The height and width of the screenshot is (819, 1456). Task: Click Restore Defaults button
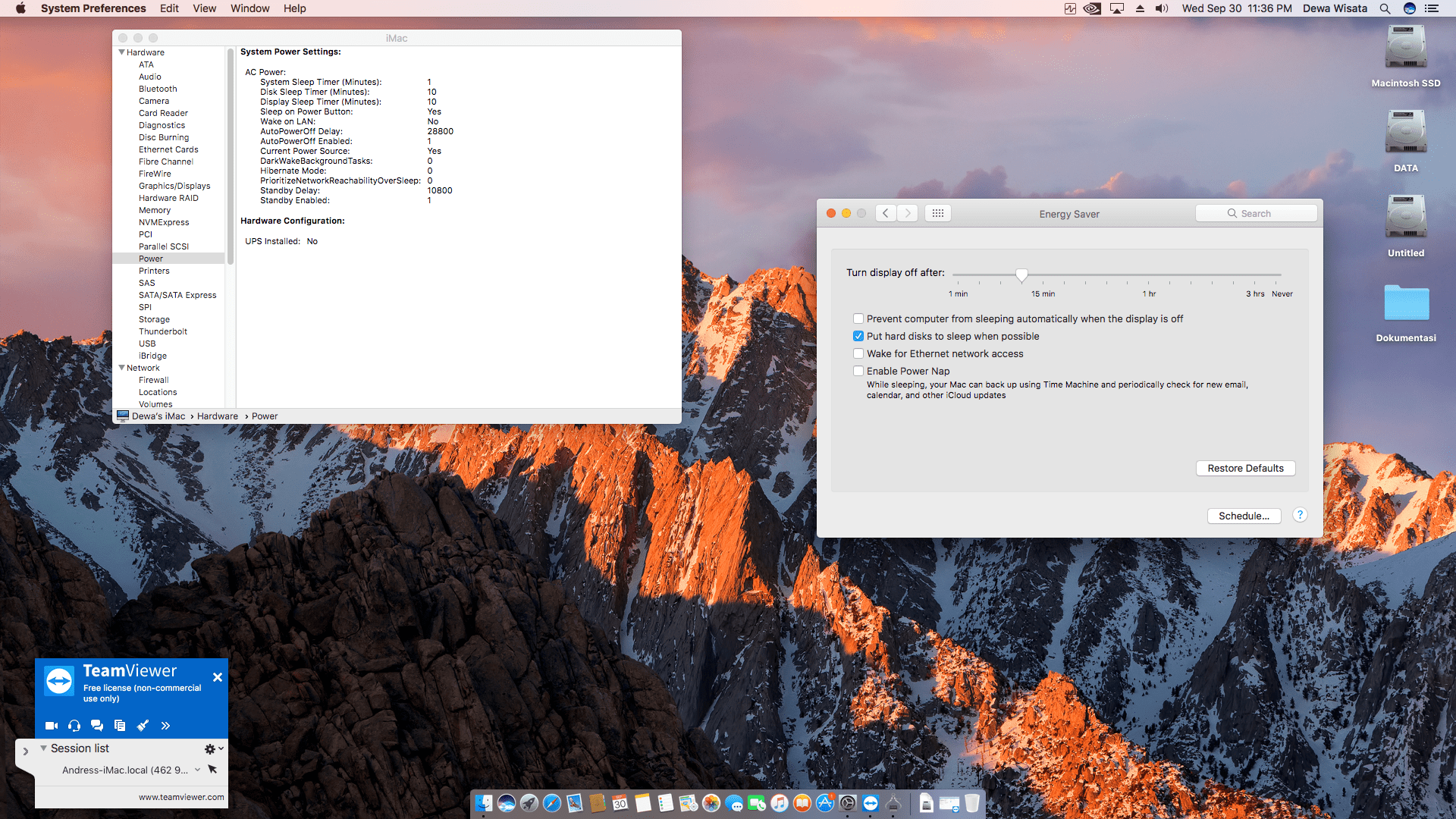pyautogui.click(x=1246, y=468)
